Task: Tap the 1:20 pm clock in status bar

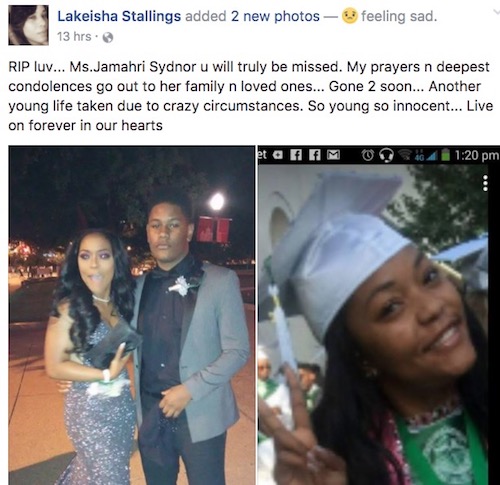Action: pos(476,155)
